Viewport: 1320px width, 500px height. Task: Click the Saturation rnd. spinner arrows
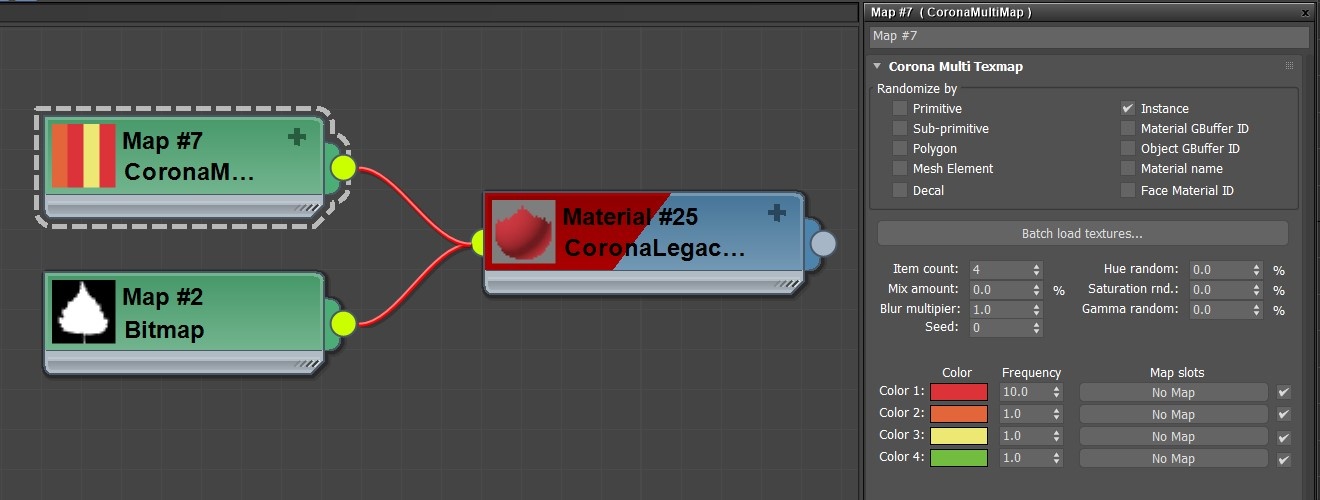(1256, 290)
